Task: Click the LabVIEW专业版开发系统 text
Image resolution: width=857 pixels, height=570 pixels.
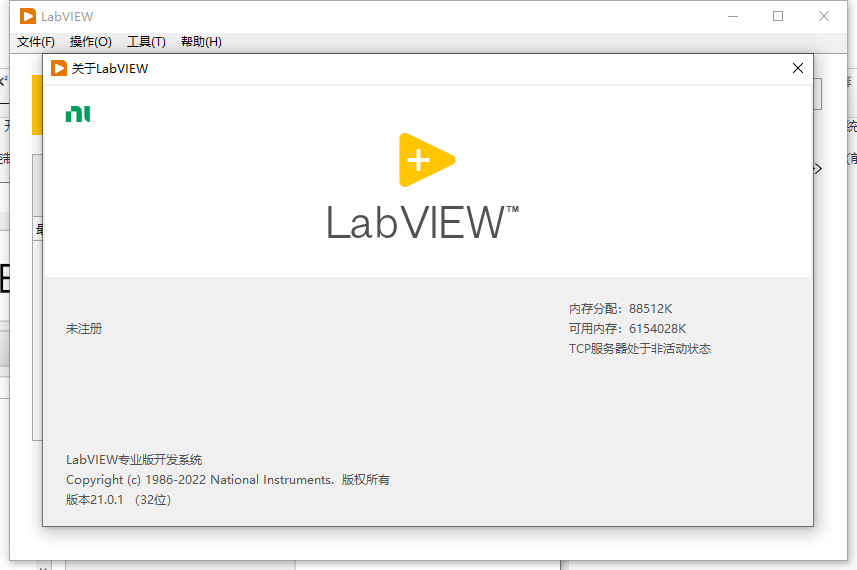Action: click(134, 460)
